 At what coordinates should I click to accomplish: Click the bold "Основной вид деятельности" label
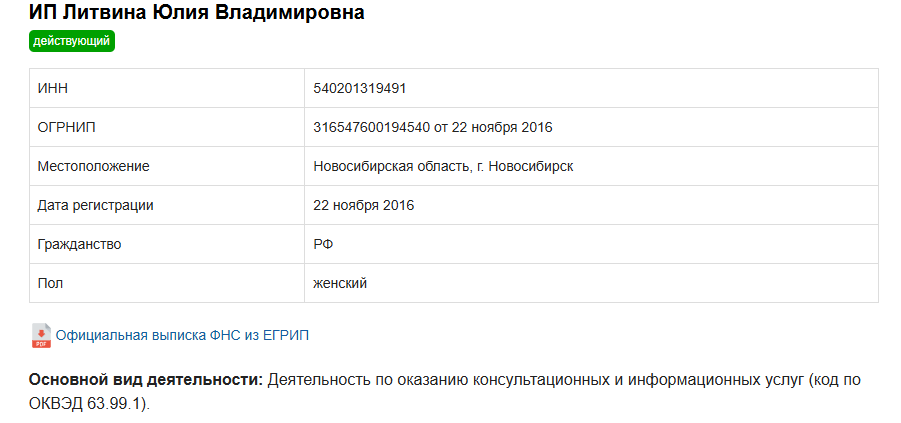click(146, 381)
